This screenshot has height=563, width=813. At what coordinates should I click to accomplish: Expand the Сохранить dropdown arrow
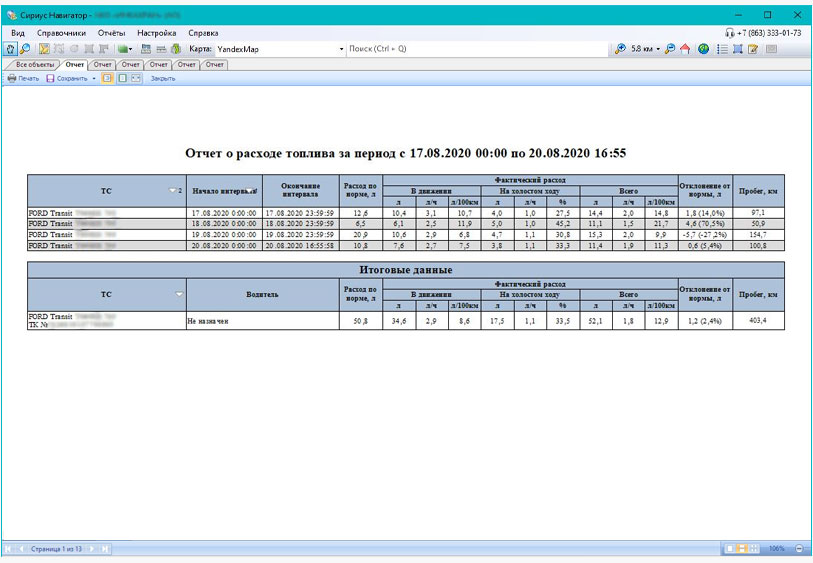[94, 78]
